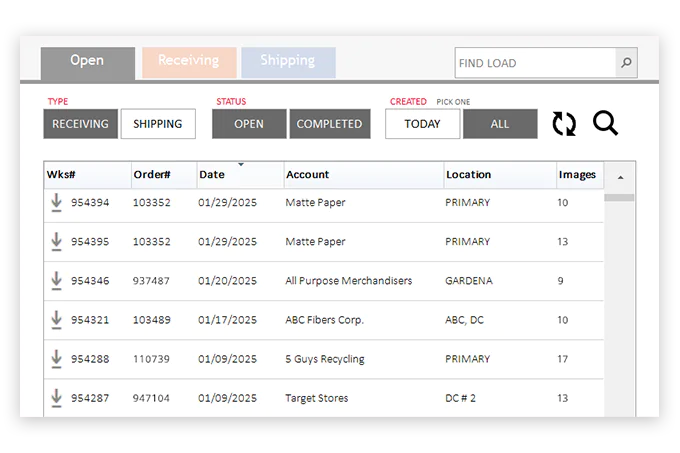Click into the FIND LOAD input field

click(534, 63)
